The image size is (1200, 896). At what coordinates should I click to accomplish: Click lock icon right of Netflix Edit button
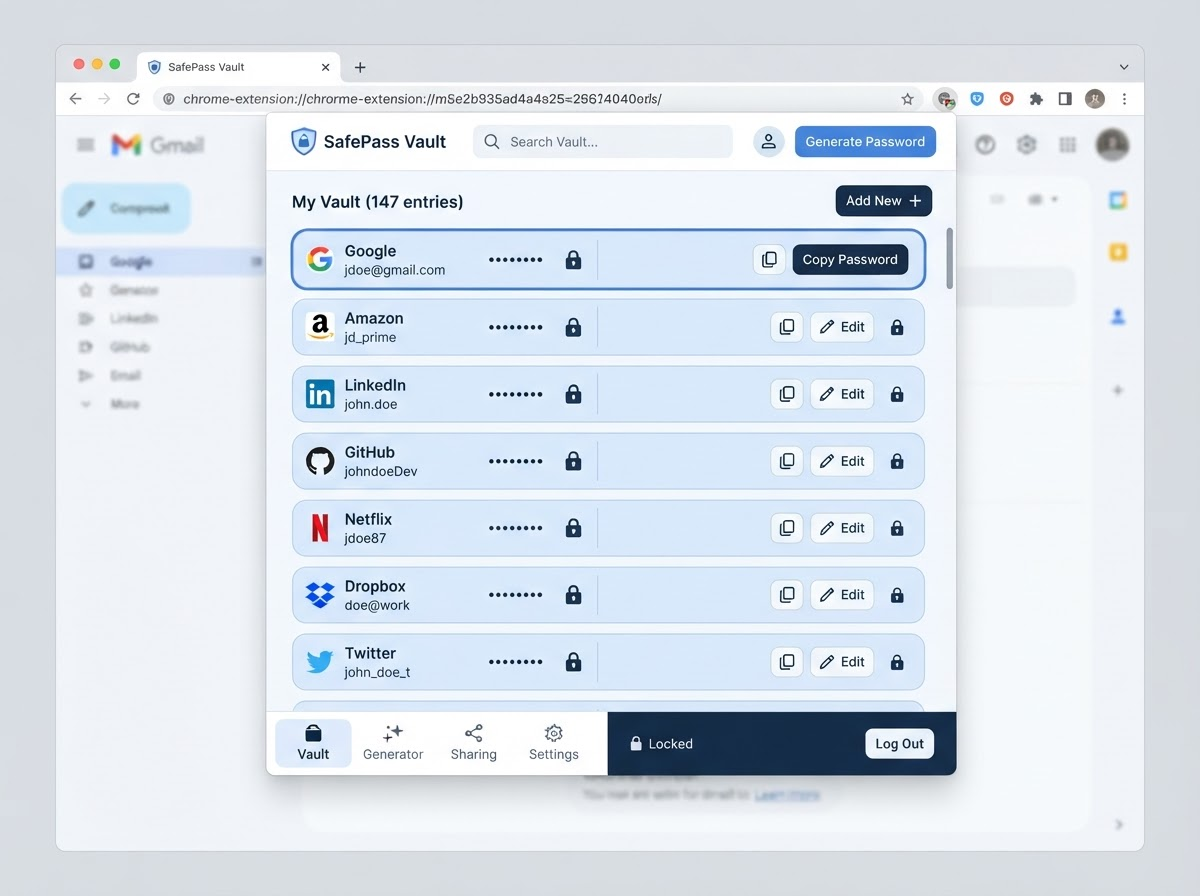897,528
